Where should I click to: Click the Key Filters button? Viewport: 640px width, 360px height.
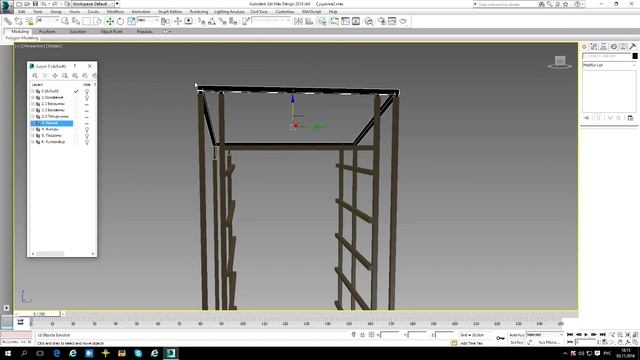coord(549,342)
